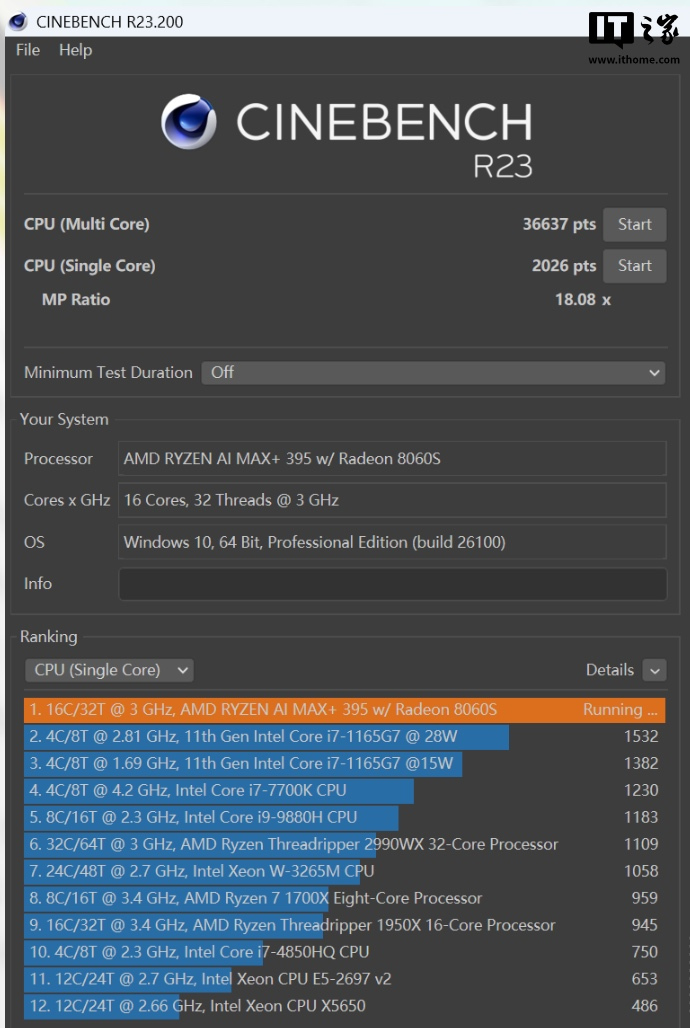Open the File menu
Screen dimensions: 690x1028
[28, 50]
